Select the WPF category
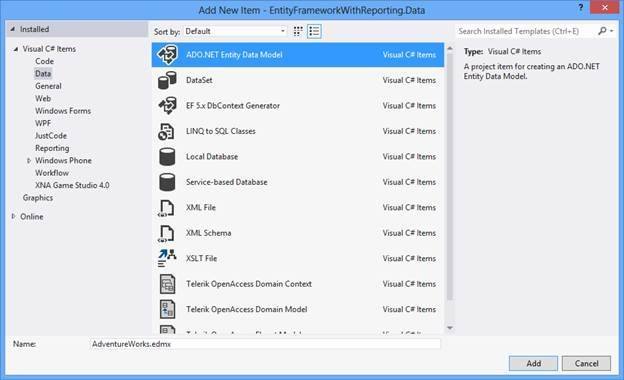624x380 pixels. click(x=43, y=123)
